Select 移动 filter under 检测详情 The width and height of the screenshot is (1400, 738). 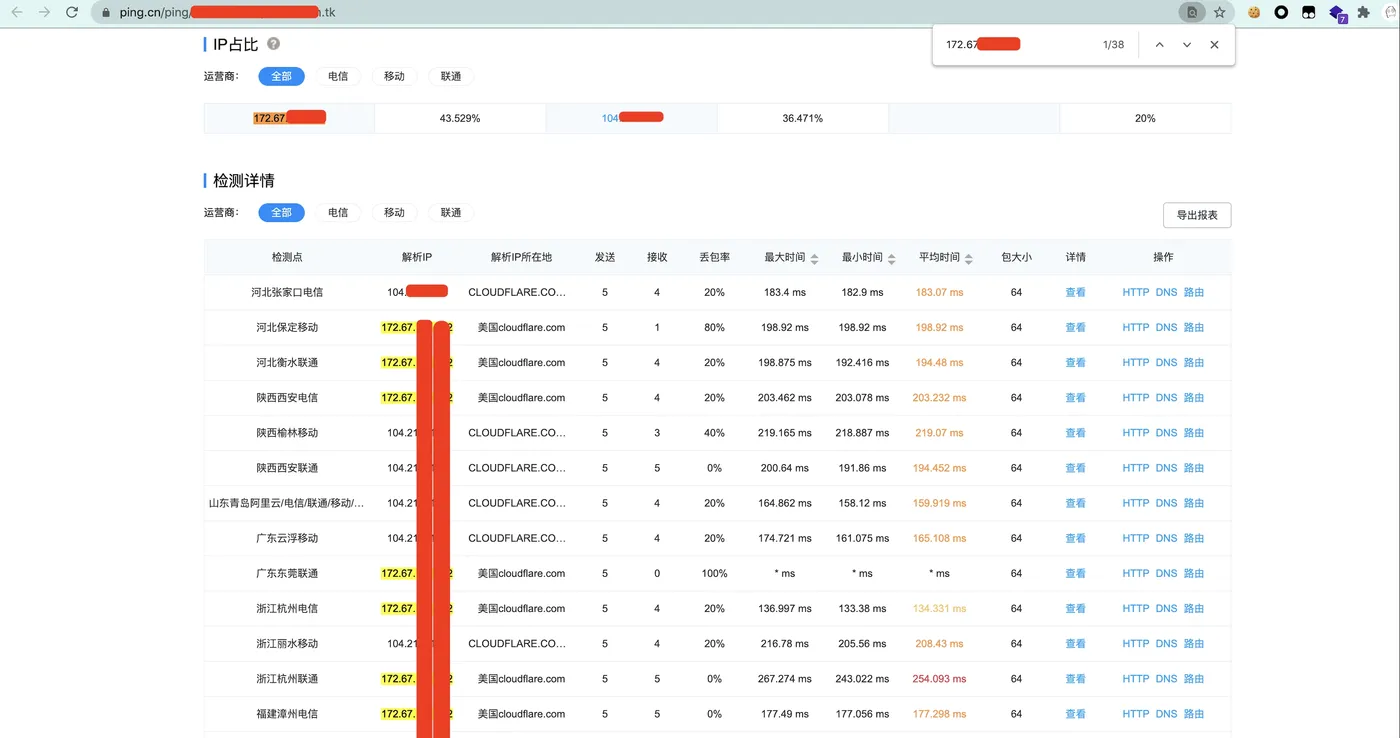pyautogui.click(x=394, y=212)
